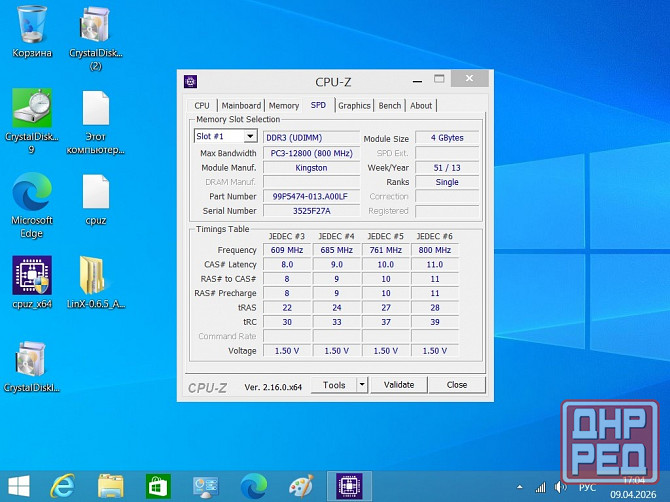Click CAS# Latency value 11.0
The image size is (670, 502).
coord(435,264)
